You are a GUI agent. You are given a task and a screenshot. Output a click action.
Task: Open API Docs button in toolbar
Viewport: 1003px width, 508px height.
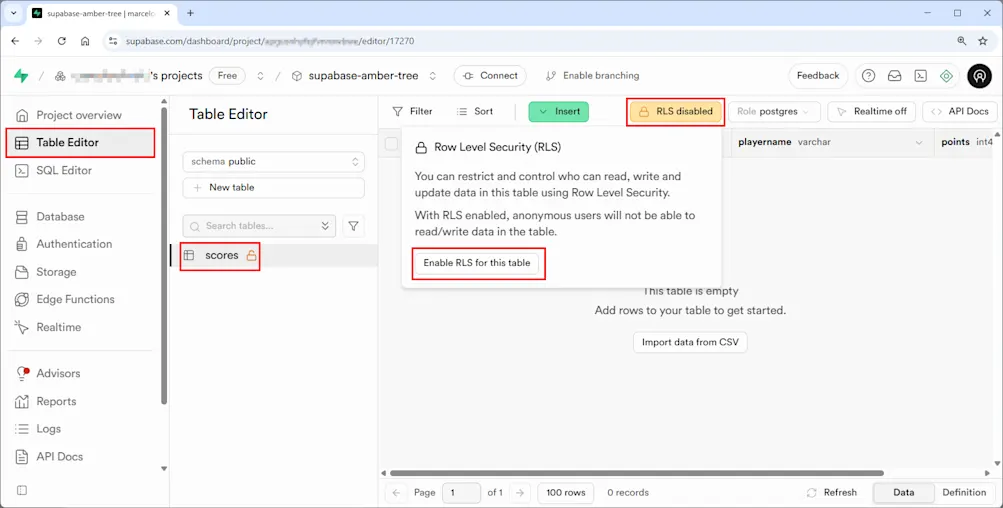point(960,111)
